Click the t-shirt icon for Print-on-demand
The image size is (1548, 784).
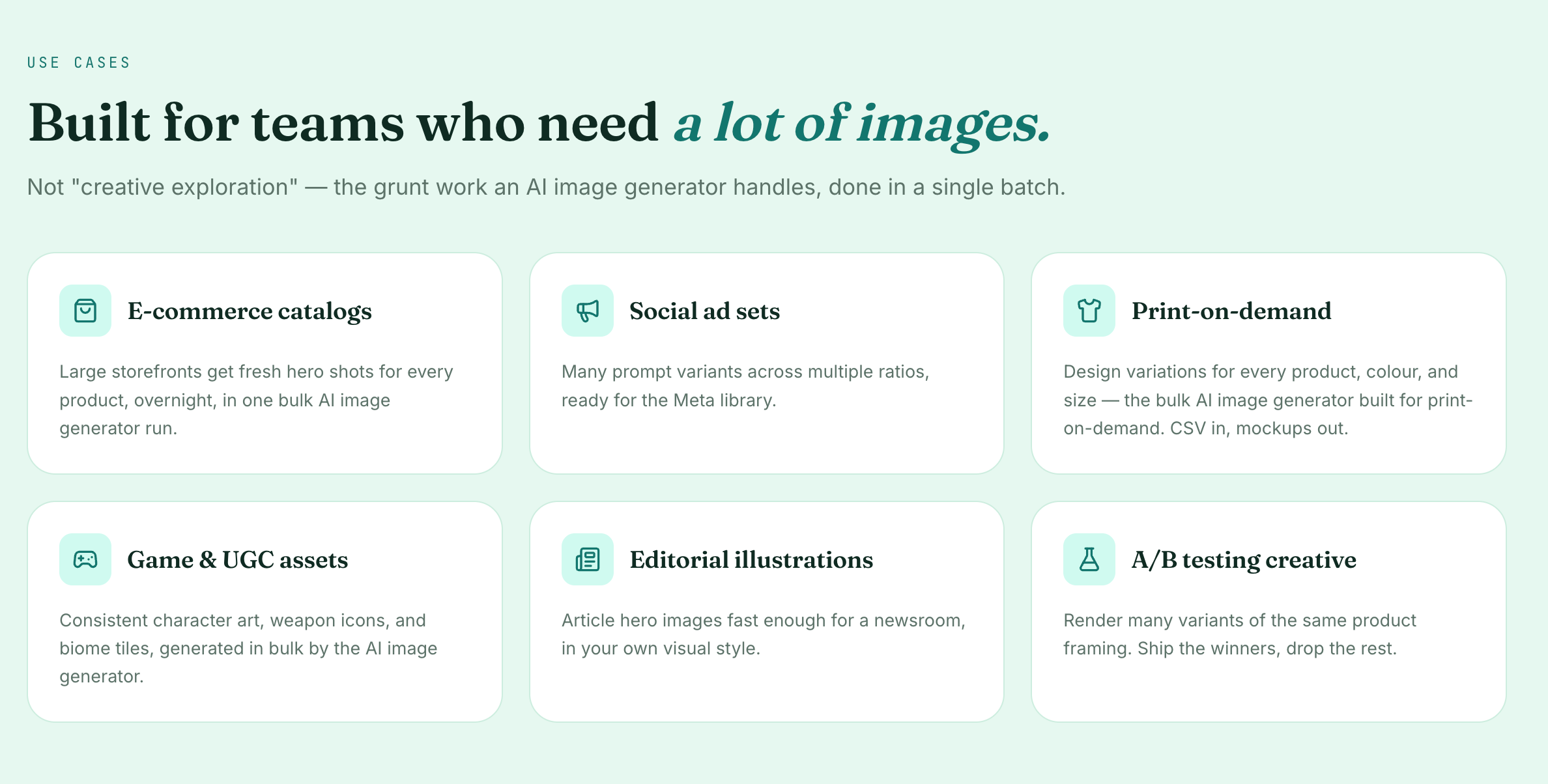click(1089, 311)
